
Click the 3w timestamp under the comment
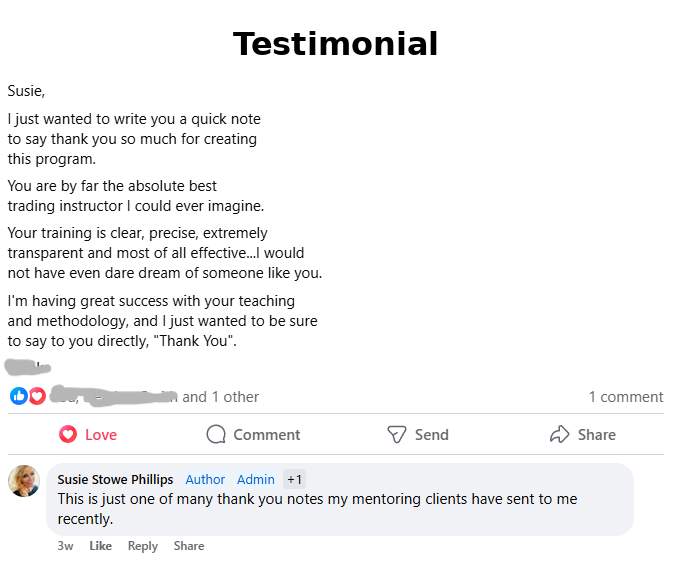click(x=65, y=546)
